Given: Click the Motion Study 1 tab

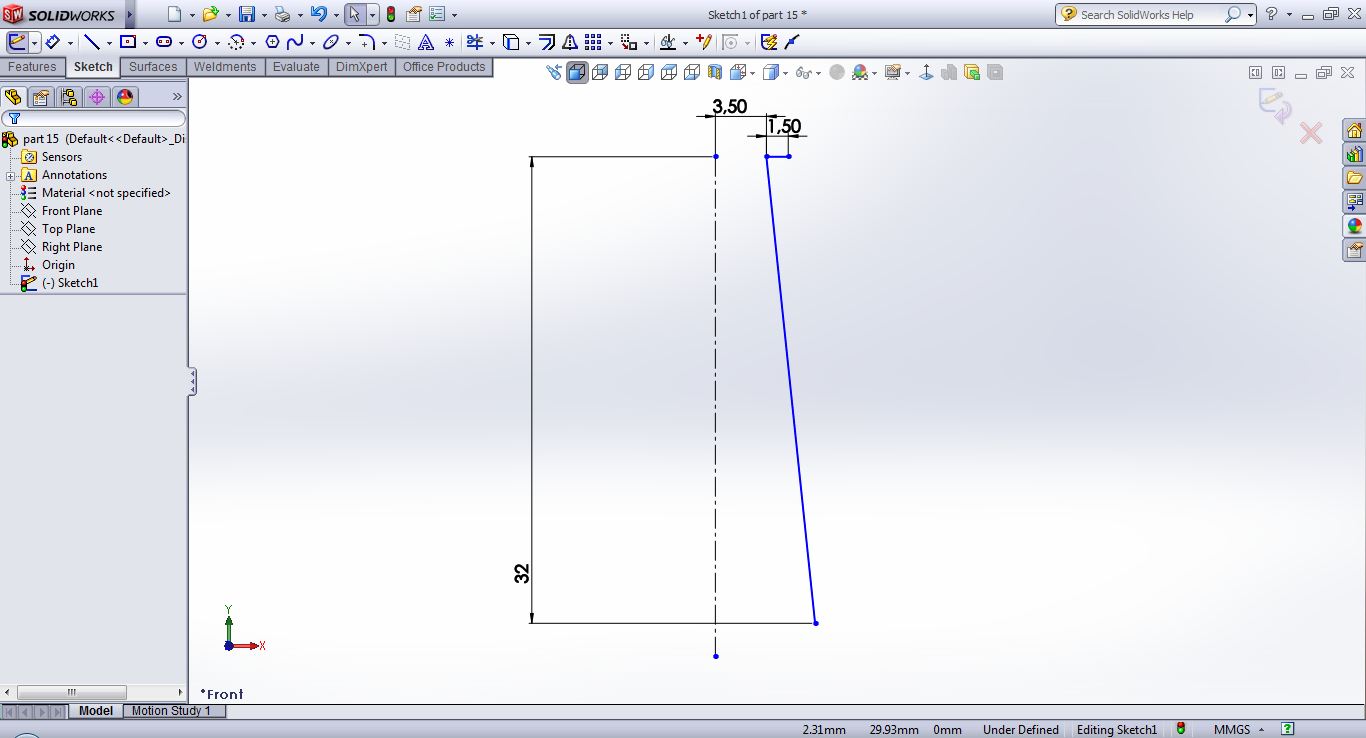Looking at the screenshot, I should click(x=171, y=711).
